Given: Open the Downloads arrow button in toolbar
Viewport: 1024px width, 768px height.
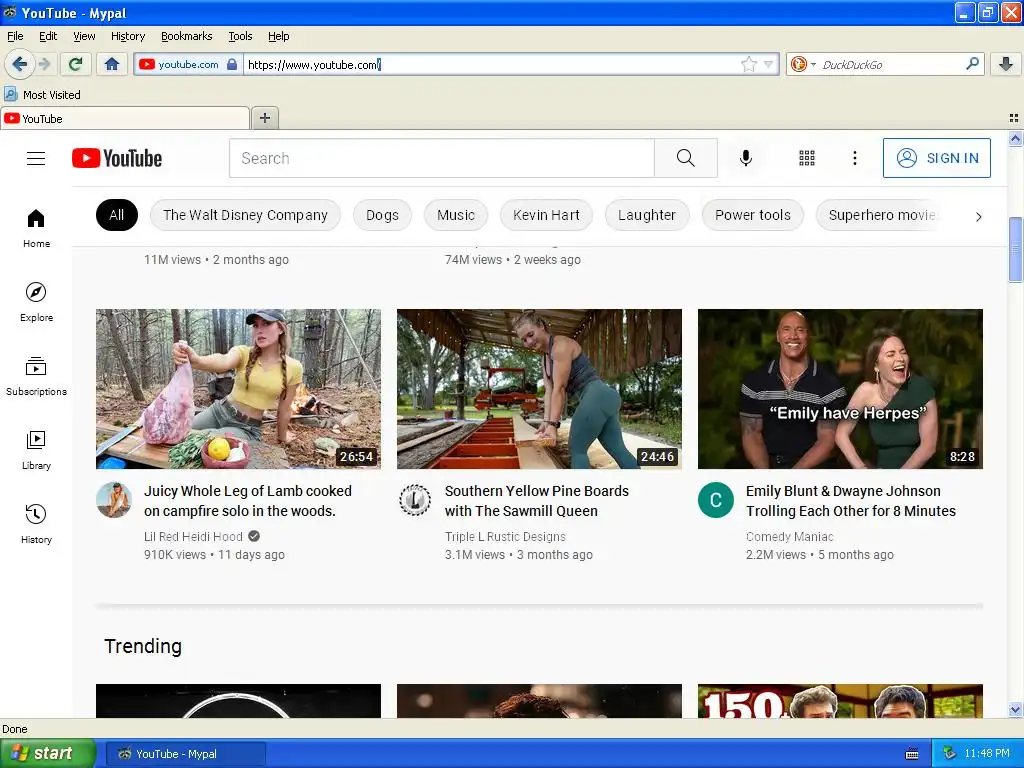Looking at the screenshot, I should (1006, 64).
